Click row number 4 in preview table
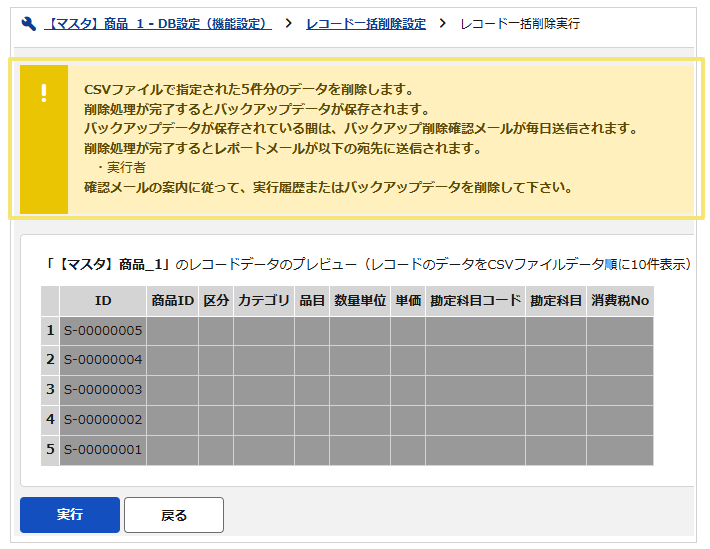The image size is (710, 549). point(50,419)
